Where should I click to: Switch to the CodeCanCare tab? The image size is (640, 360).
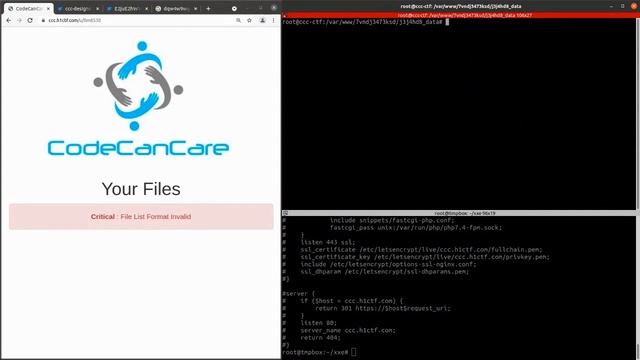[28, 9]
